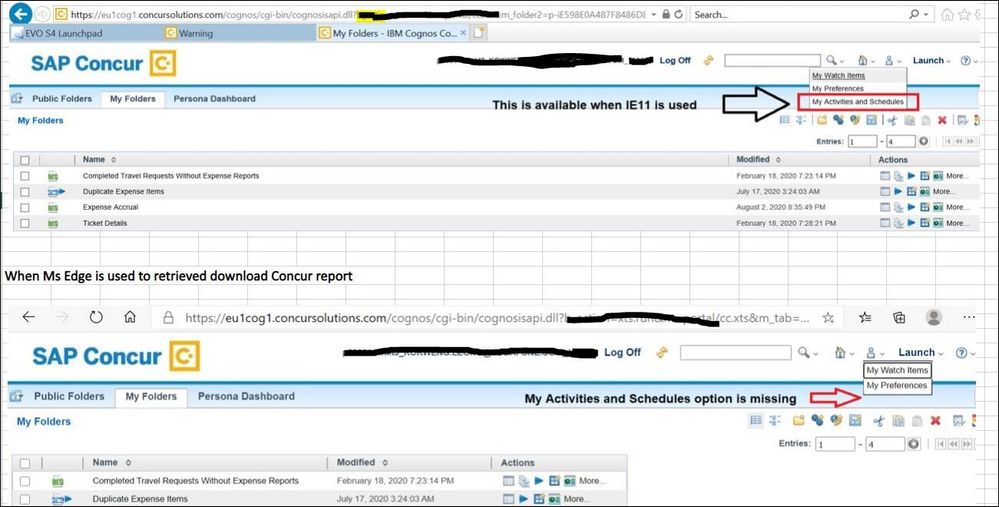Check the Duplicate Expense Items row in Edge
Screen dimensions: 999x507
(25, 499)
